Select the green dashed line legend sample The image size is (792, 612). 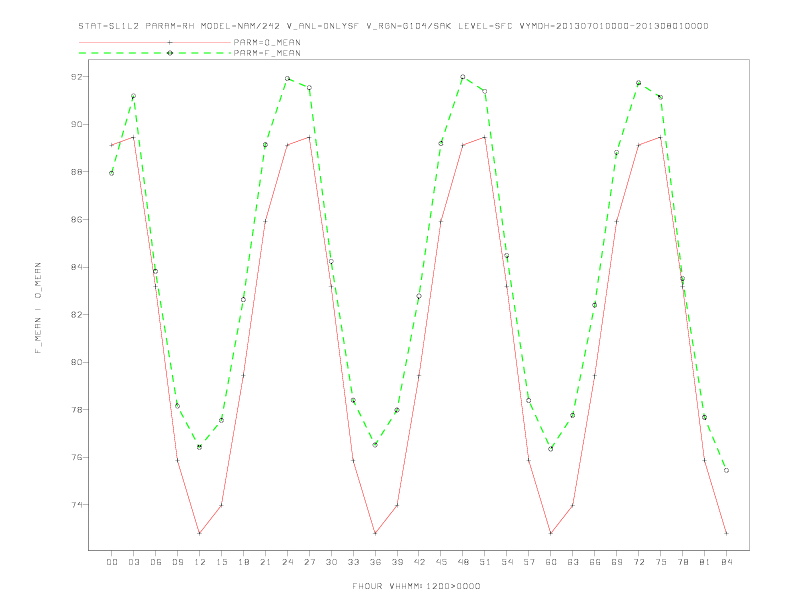click(x=155, y=53)
